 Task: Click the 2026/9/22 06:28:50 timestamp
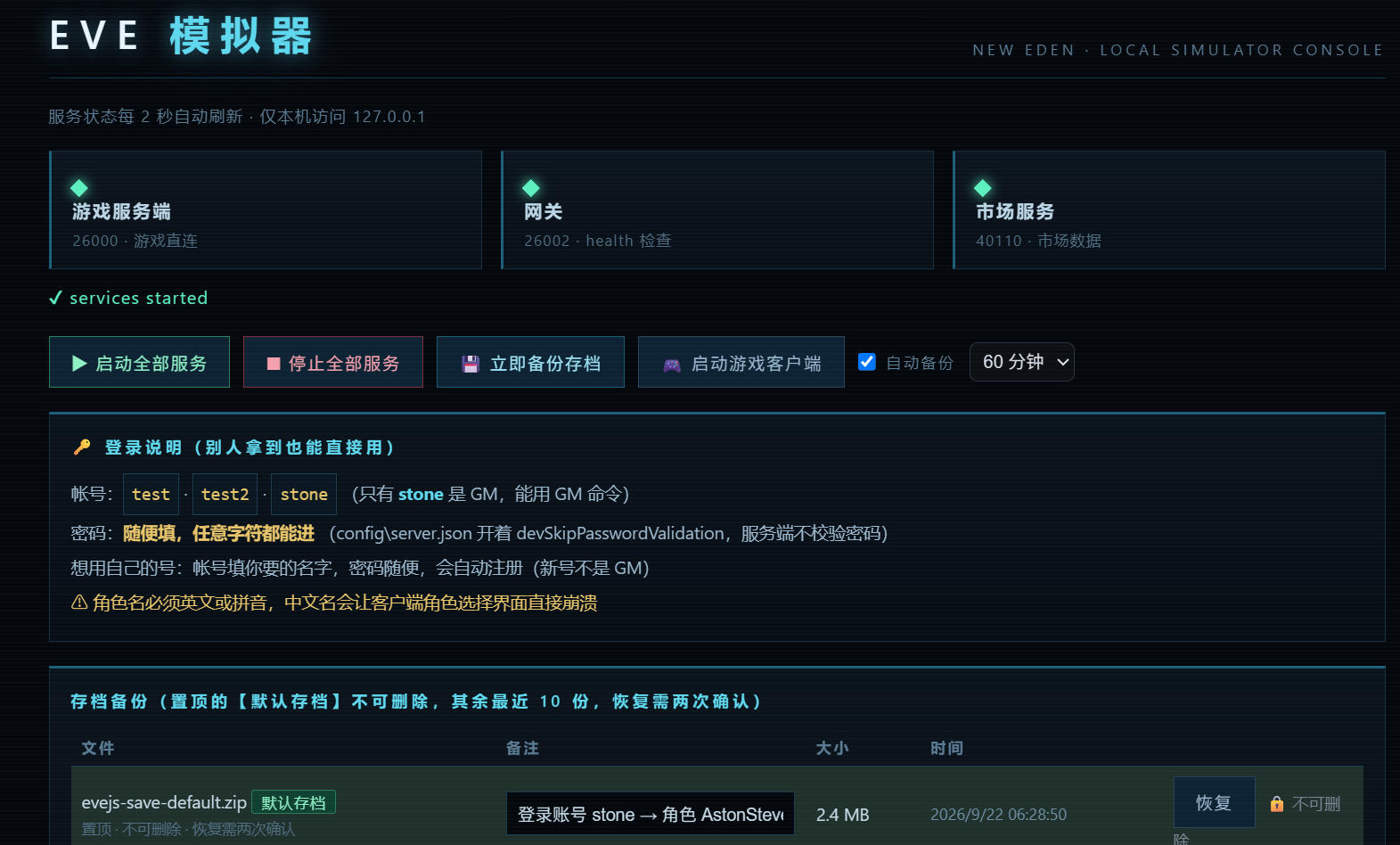(998, 815)
